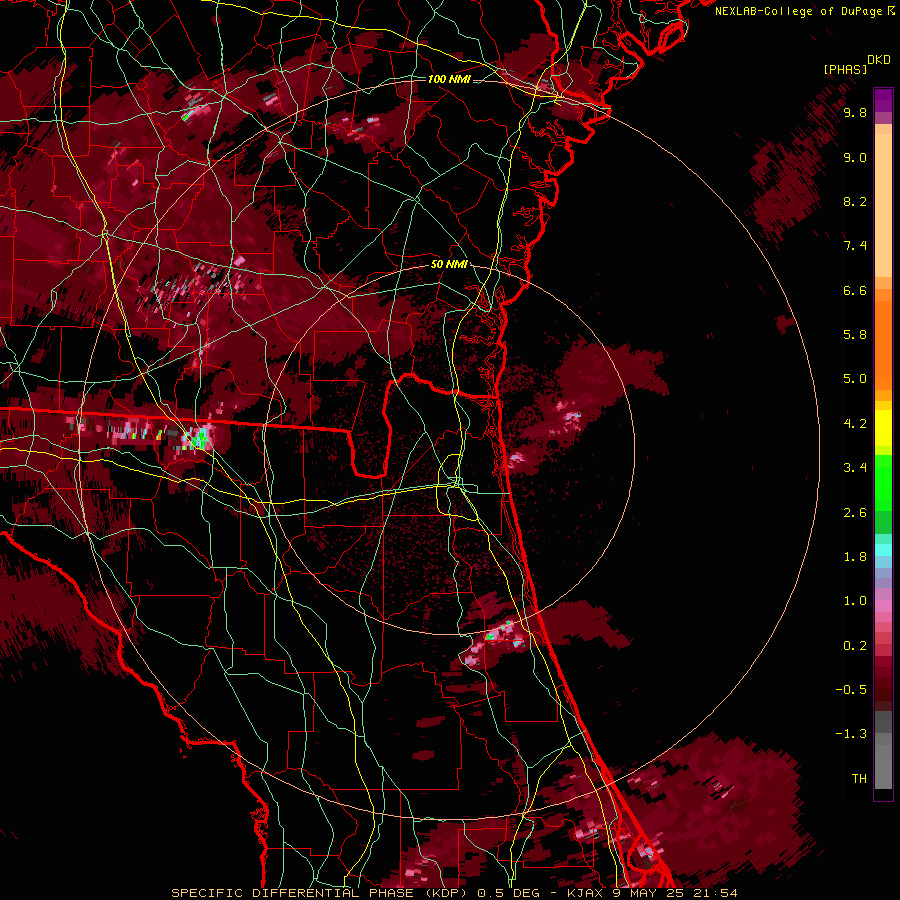Screen dimensions: 900x900
Task: Click the 4.2 value on the color scale
Action: 855,424
